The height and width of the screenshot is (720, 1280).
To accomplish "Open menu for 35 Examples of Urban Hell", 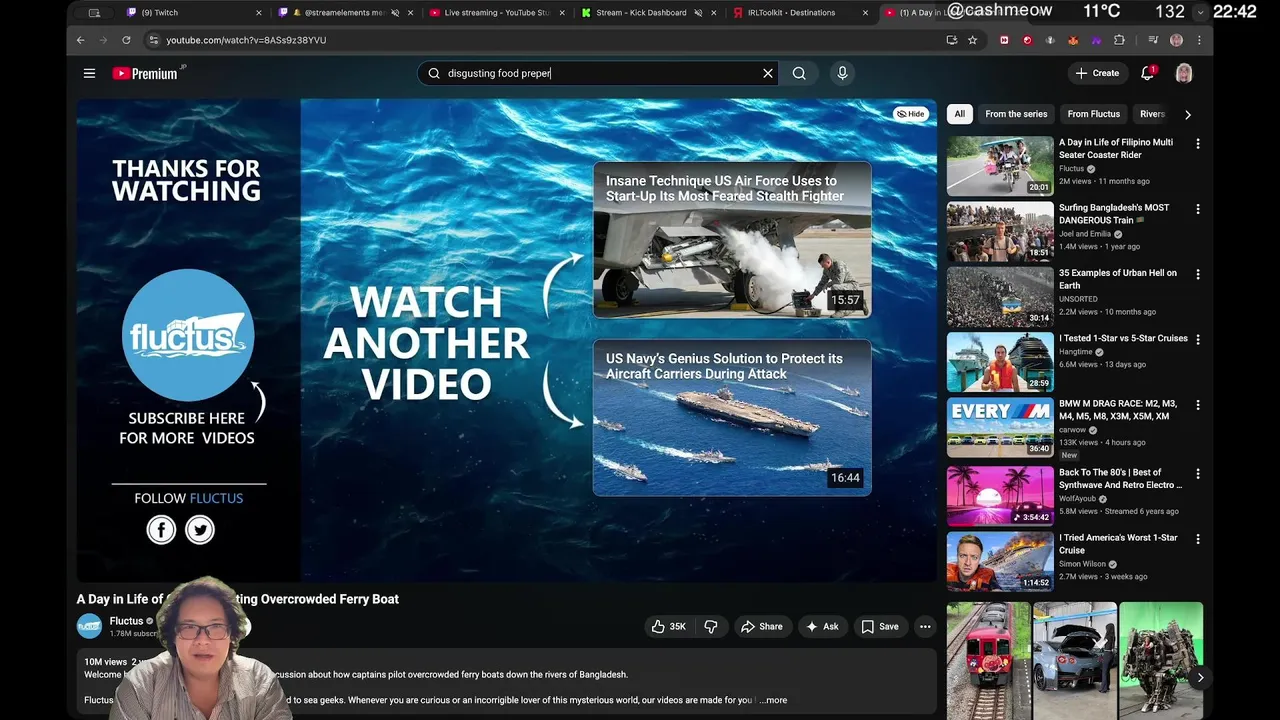I will pyautogui.click(x=1197, y=274).
